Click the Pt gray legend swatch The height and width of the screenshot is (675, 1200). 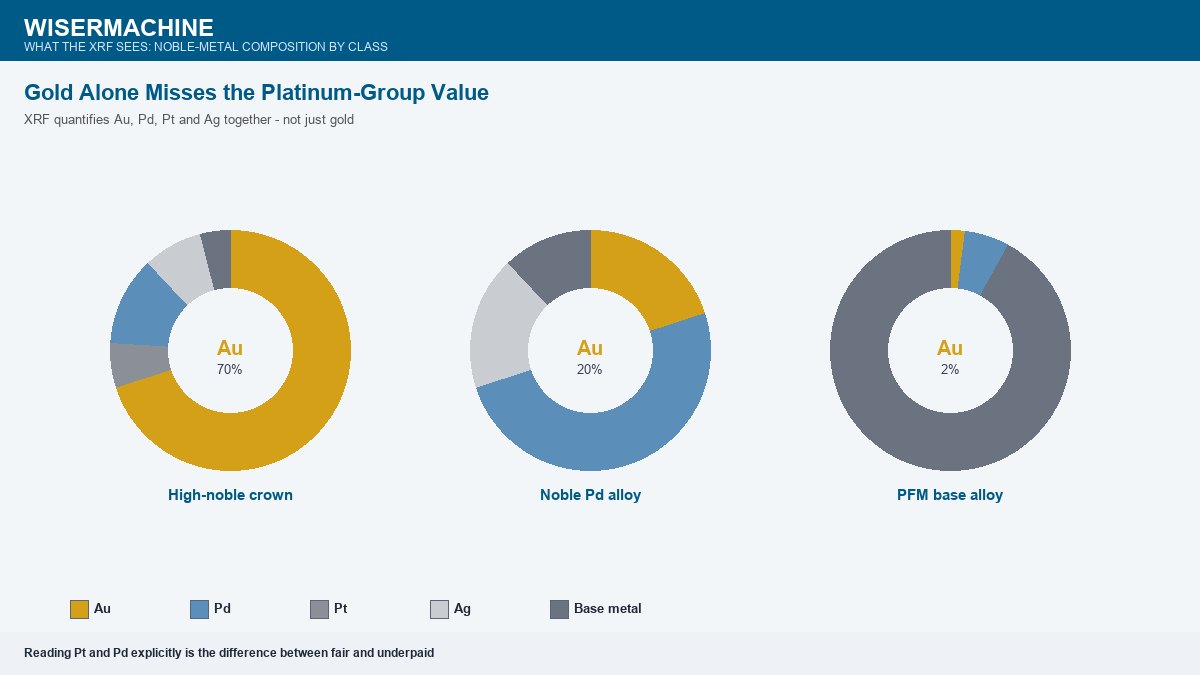pyautogui.click(x=319, y=609)
